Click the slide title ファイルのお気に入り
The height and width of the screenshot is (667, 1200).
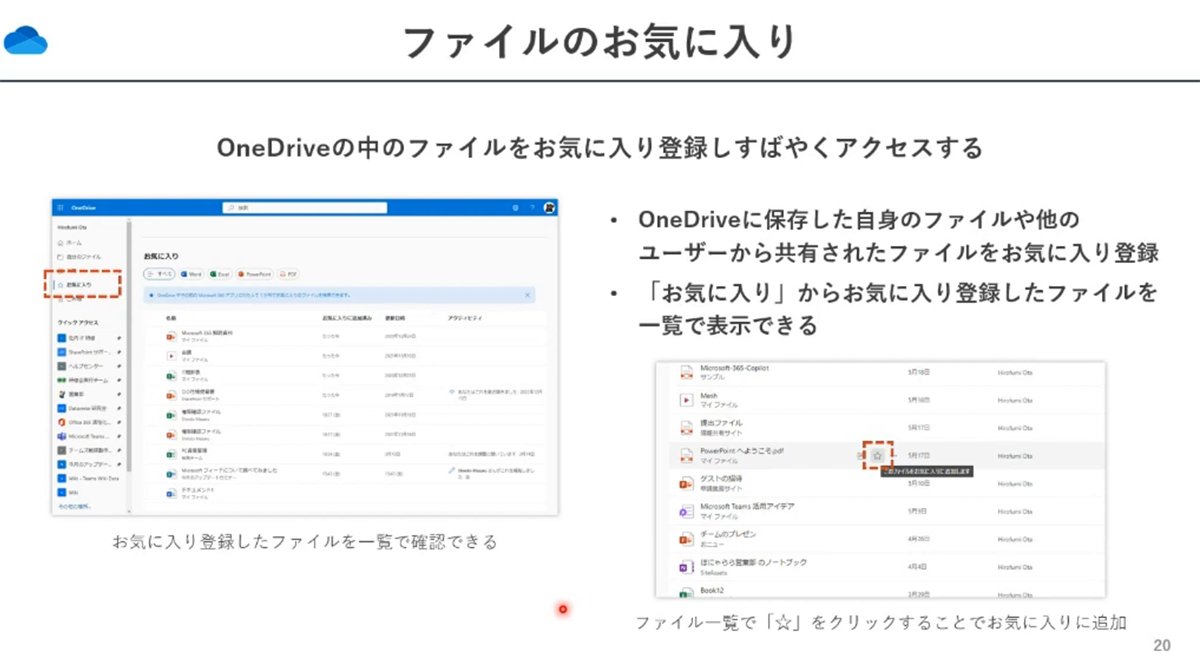[600, 41]
